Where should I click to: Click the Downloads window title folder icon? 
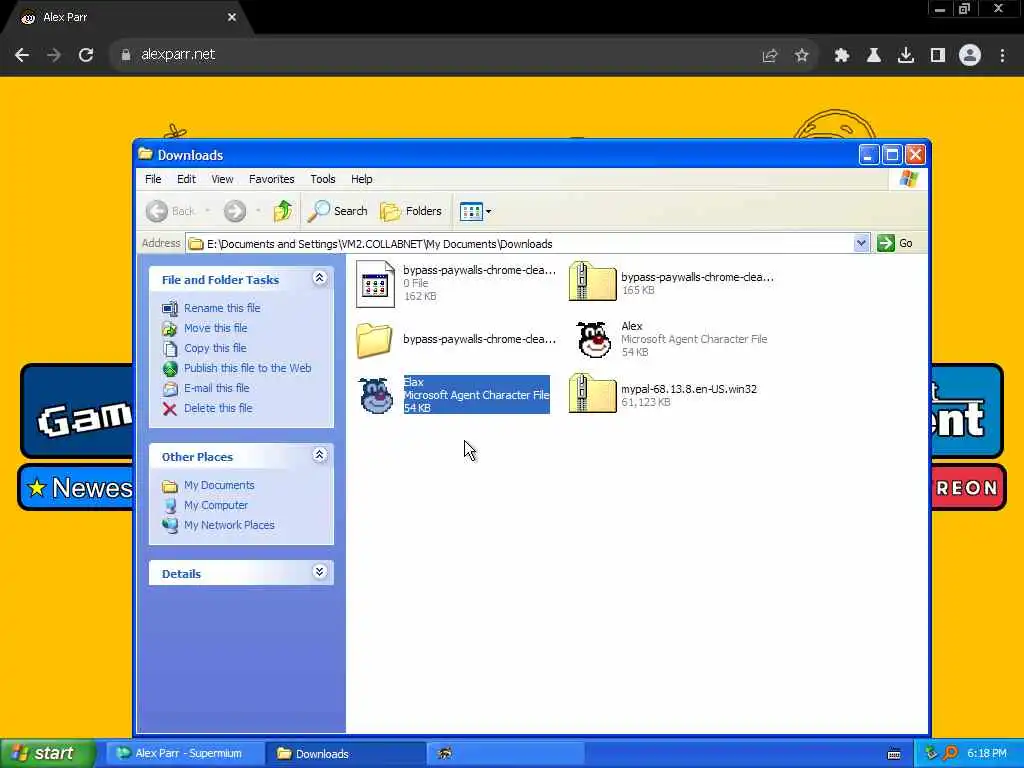point(145,154)
